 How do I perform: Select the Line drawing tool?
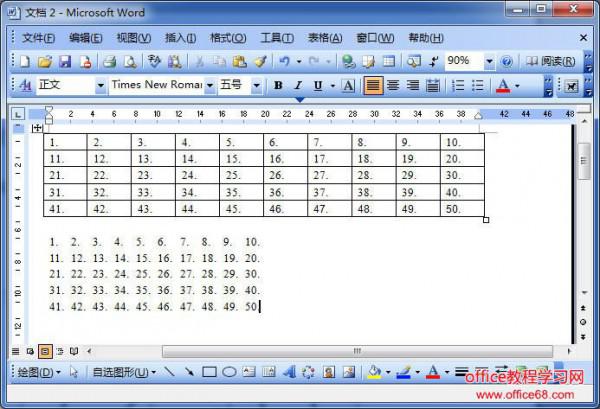(169, 372)
